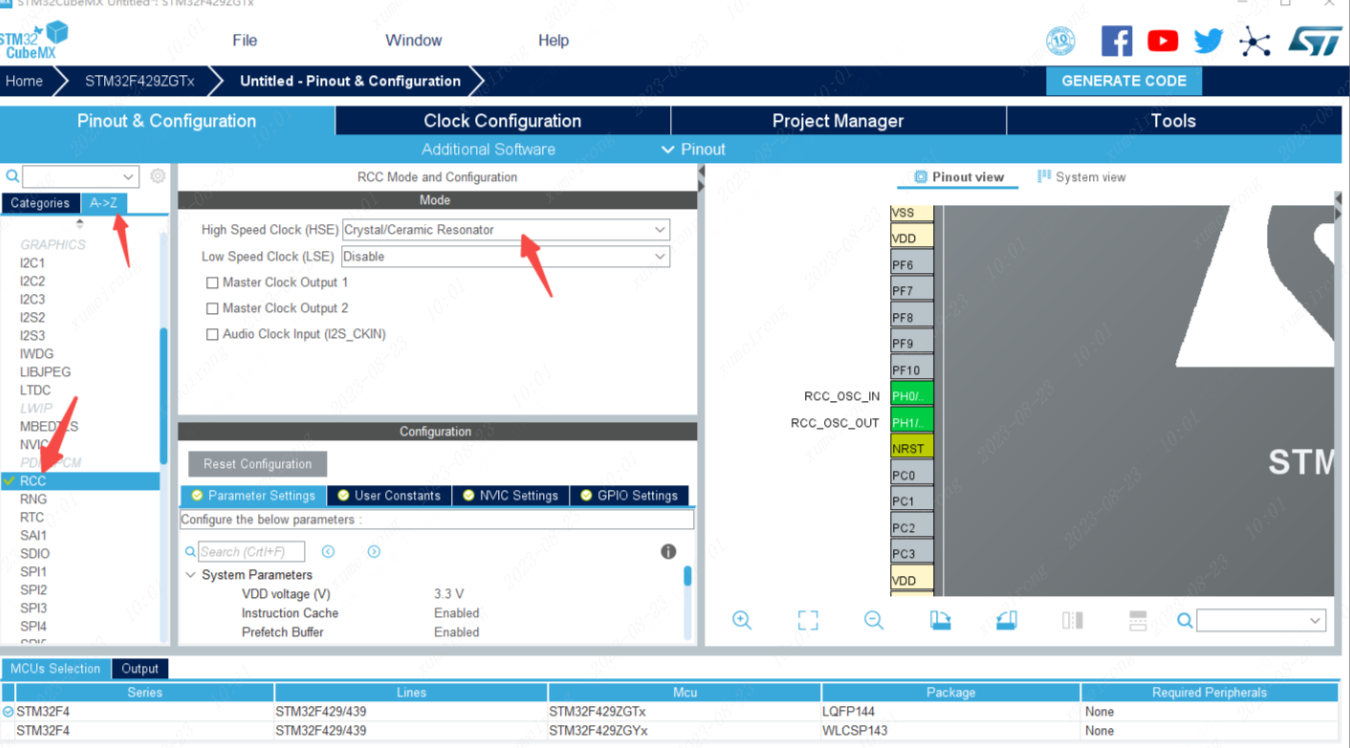Click the Reset Configuration button
Viewport: 1350px width, 748px height.
tap(258, 464)
